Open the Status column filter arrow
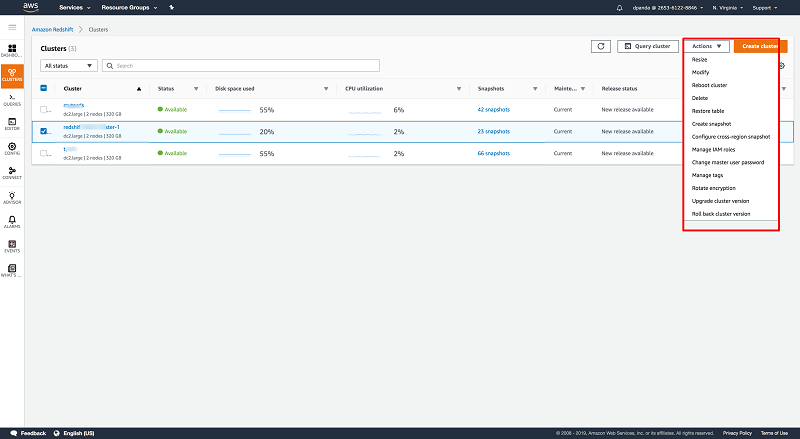800x439 pixels. coord(196,89)
